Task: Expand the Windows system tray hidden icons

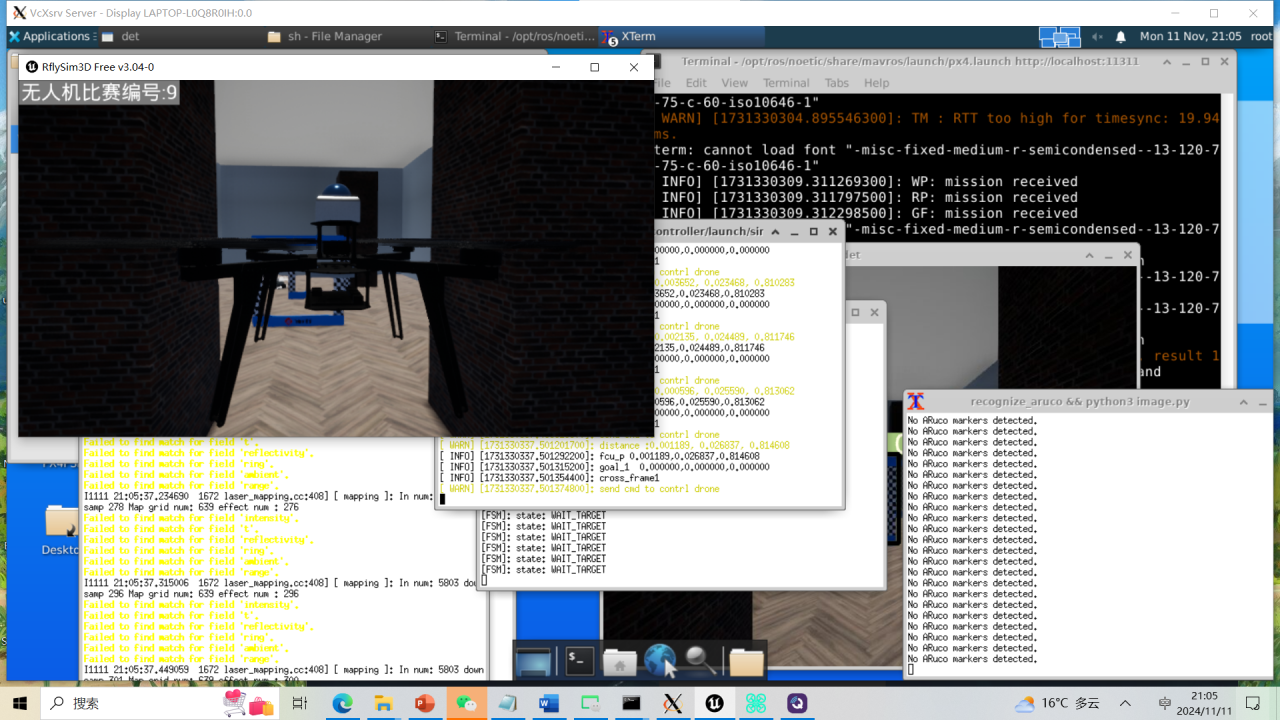Action: tap(1125, 703)
